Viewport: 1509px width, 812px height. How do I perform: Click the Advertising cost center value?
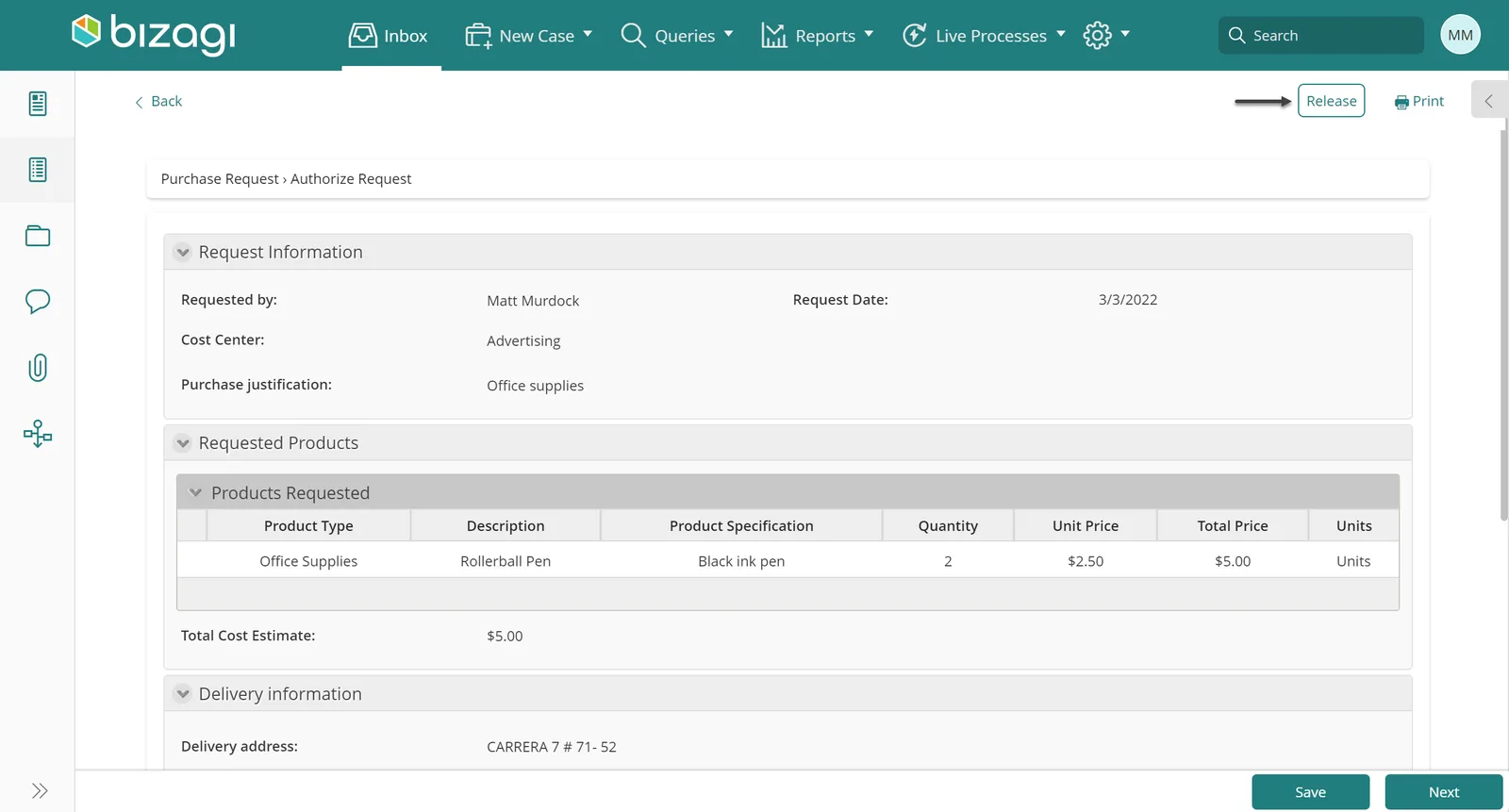coord(523,340)
